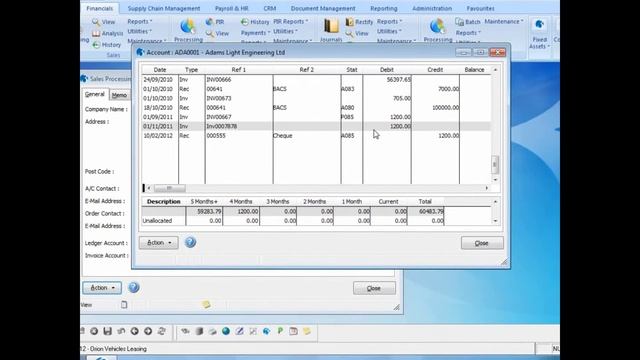Click Processing globe icon beside Batch
This screenshot has width=640, height=360.
pos(437,26)
